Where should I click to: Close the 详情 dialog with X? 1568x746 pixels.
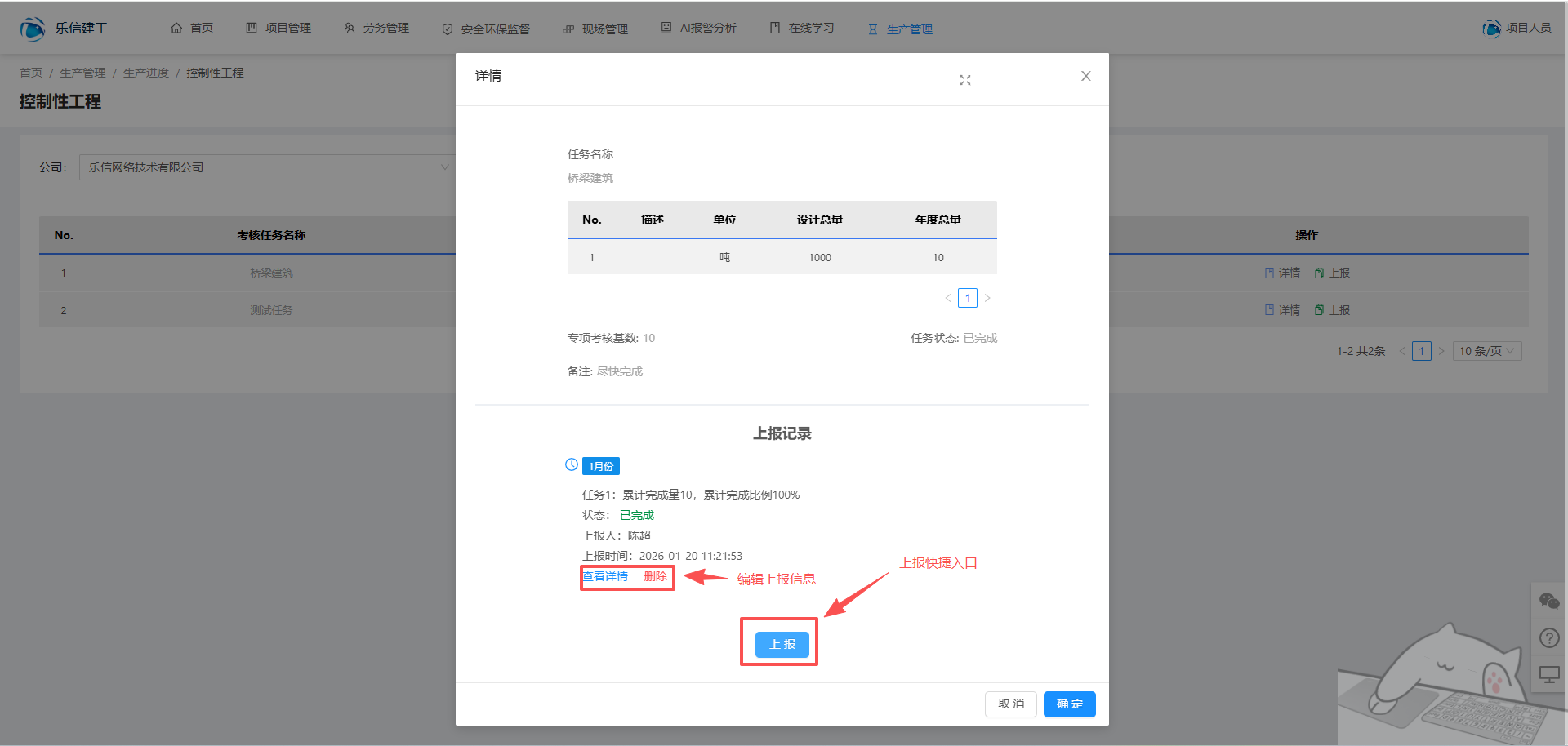tap(1085, 76)
